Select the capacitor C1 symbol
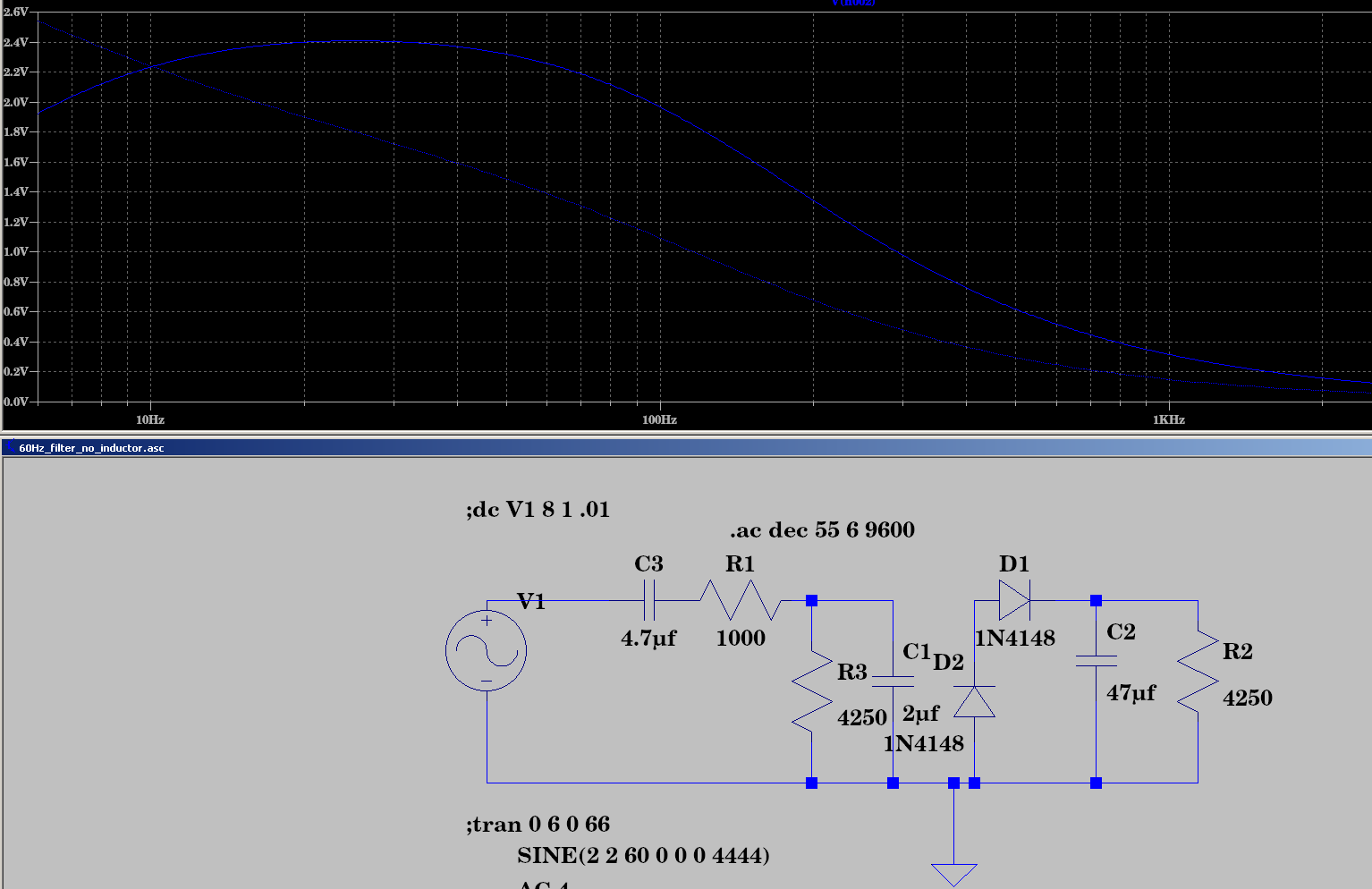 pyautogui.click(x=893, y=680)
